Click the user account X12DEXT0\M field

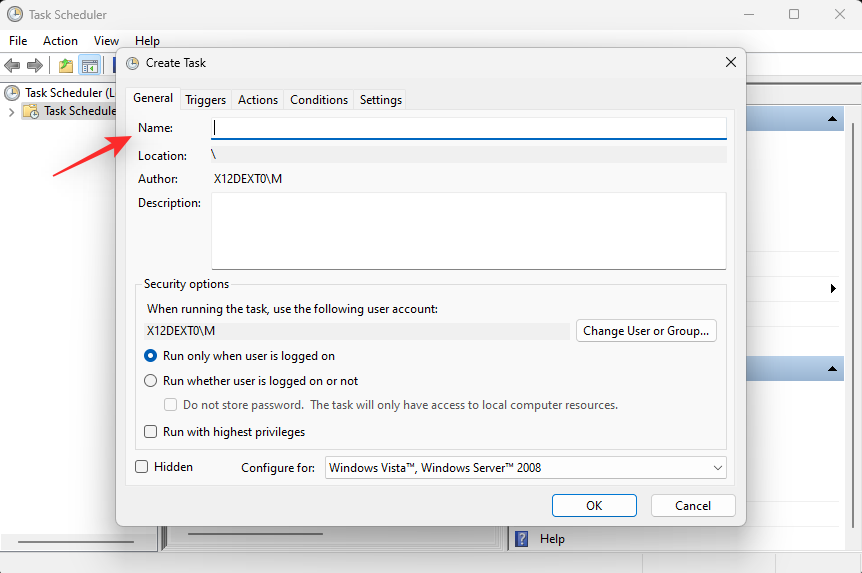(x=357, y=331)
